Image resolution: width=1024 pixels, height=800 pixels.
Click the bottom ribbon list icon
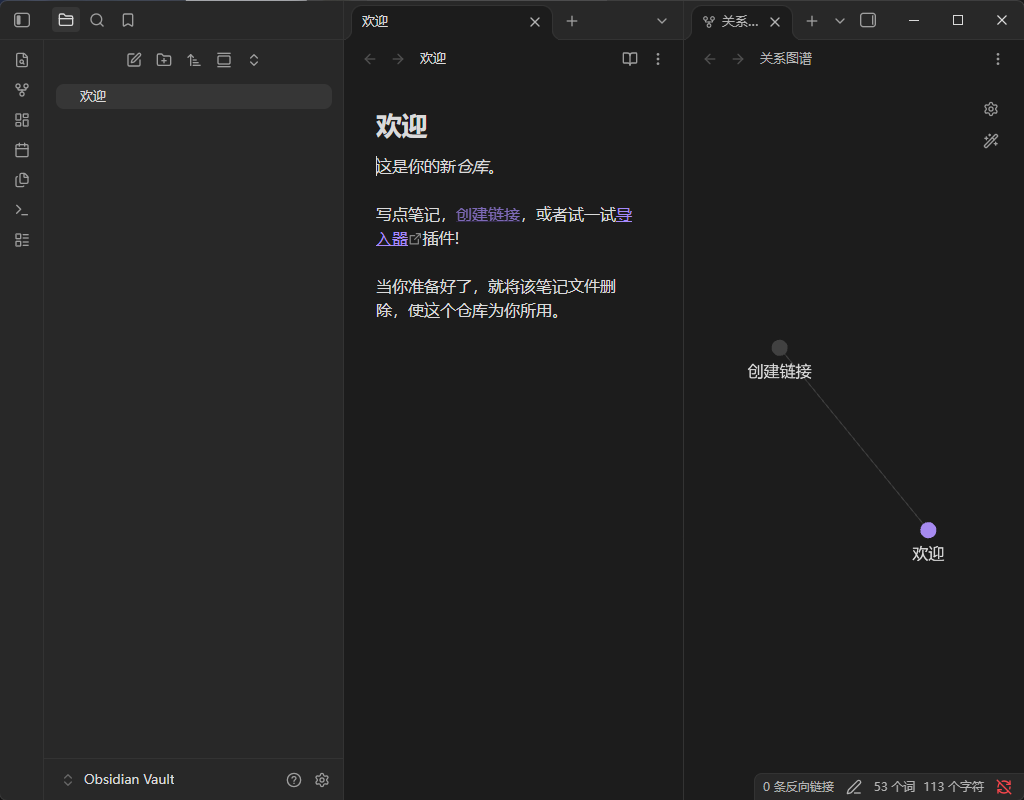(22, 240)
